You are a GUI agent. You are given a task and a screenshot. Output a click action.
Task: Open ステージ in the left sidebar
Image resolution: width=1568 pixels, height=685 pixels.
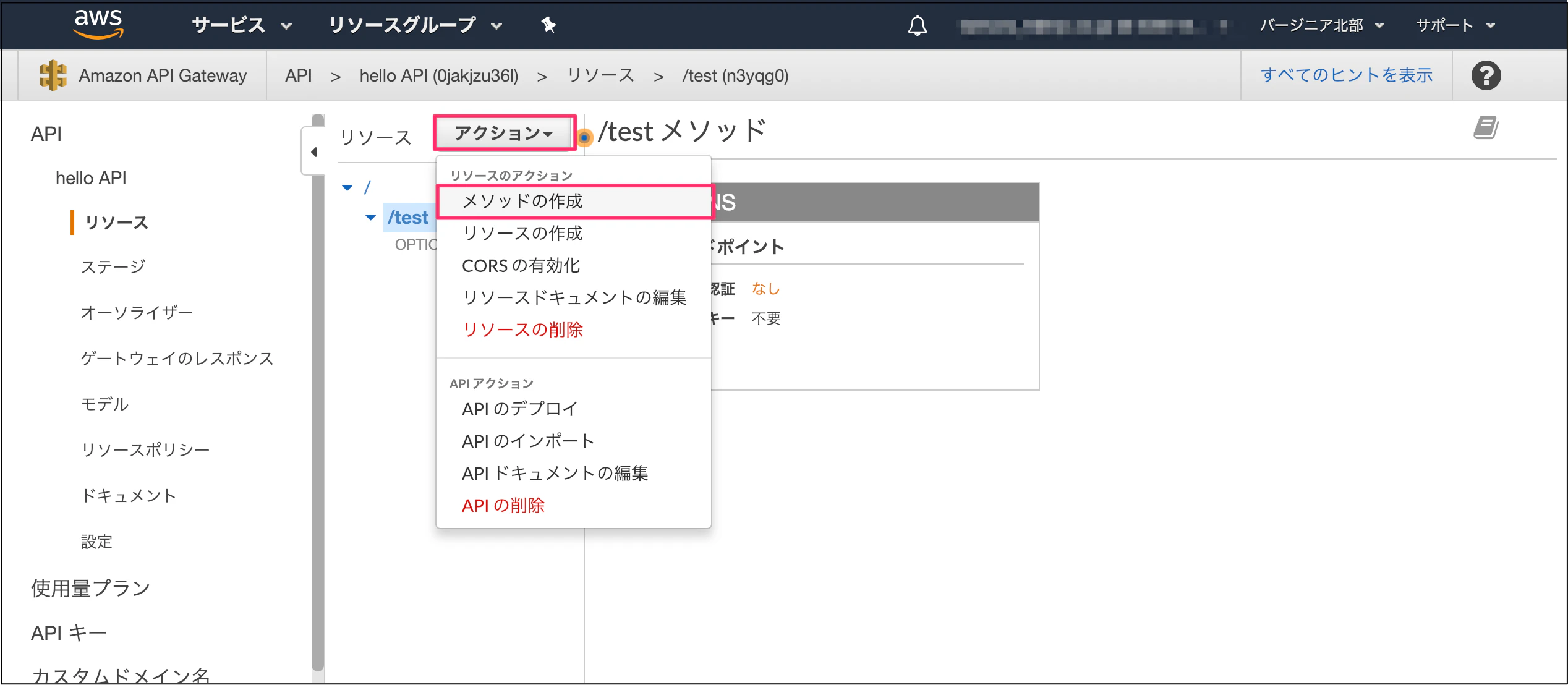coord(114,266)
